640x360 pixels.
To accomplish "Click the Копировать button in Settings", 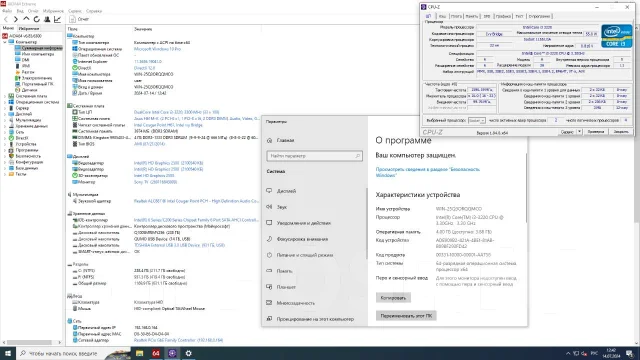I will coord(393,298).
